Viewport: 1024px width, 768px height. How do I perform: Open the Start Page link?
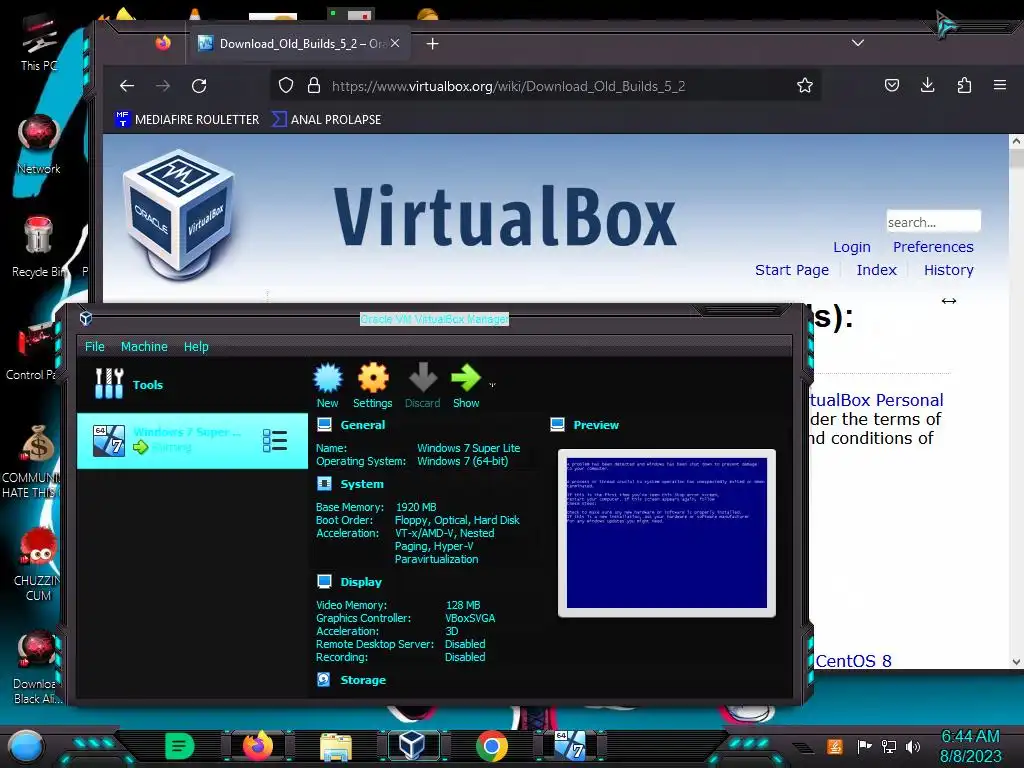pyautogui.click(x=792, y=270)
